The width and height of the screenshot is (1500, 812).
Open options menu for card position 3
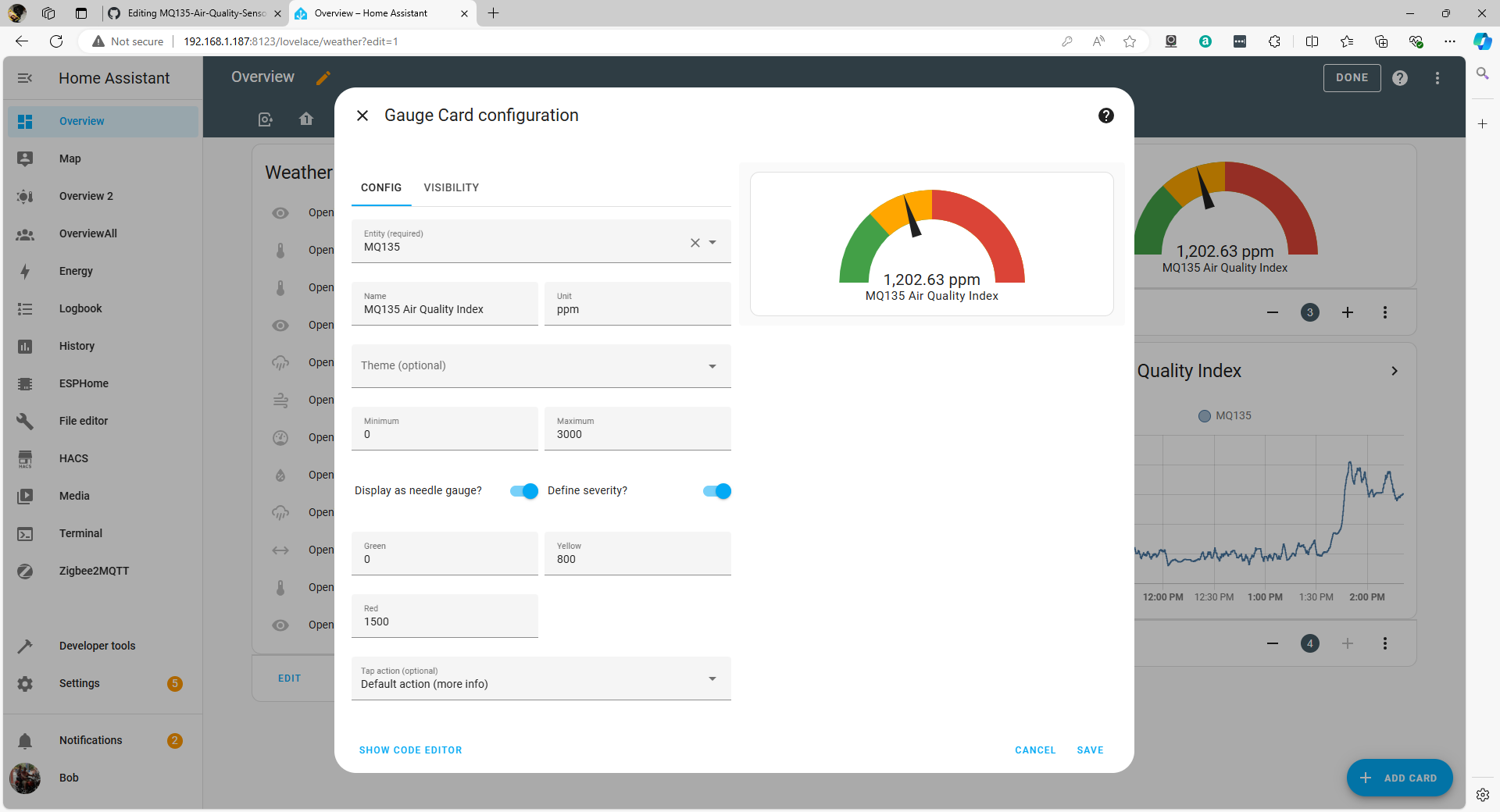1385,312
